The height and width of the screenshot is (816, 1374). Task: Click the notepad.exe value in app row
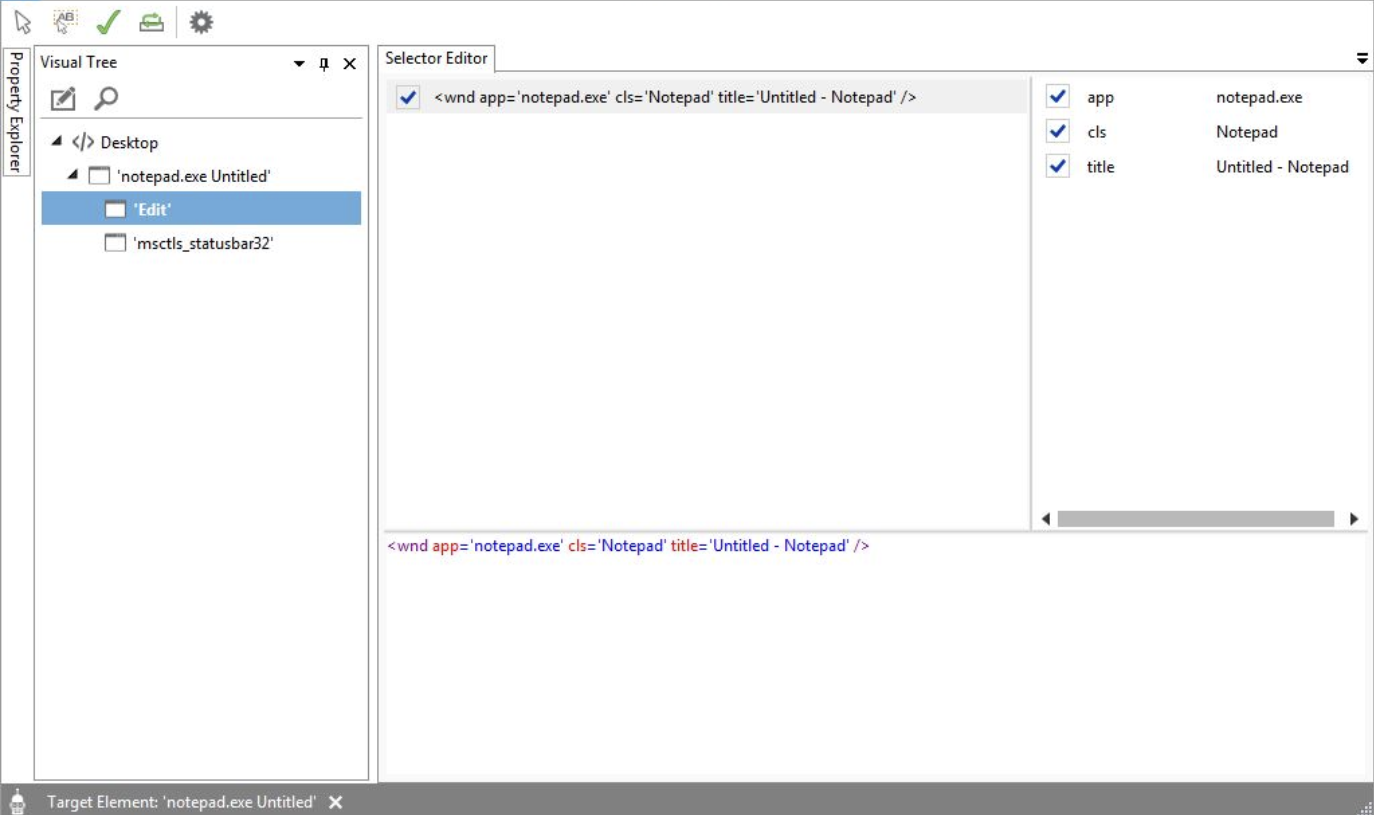[1259, 97]
